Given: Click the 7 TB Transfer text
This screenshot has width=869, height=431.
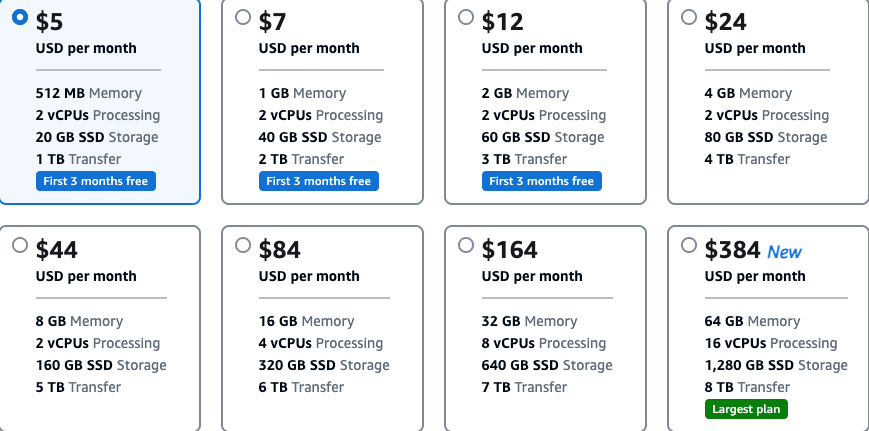Looking at the screenshot, I should click(524, 387).
